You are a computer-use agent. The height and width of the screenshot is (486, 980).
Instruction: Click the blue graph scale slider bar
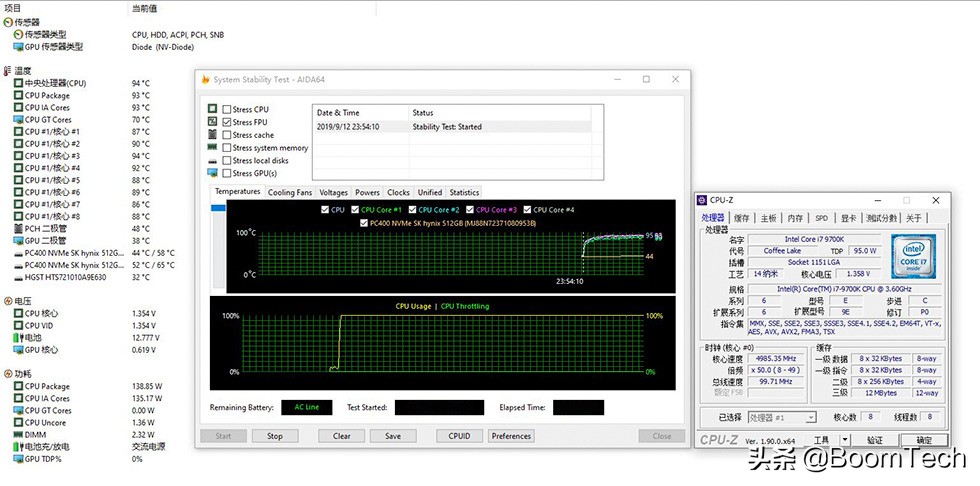(x=218, y=208)
